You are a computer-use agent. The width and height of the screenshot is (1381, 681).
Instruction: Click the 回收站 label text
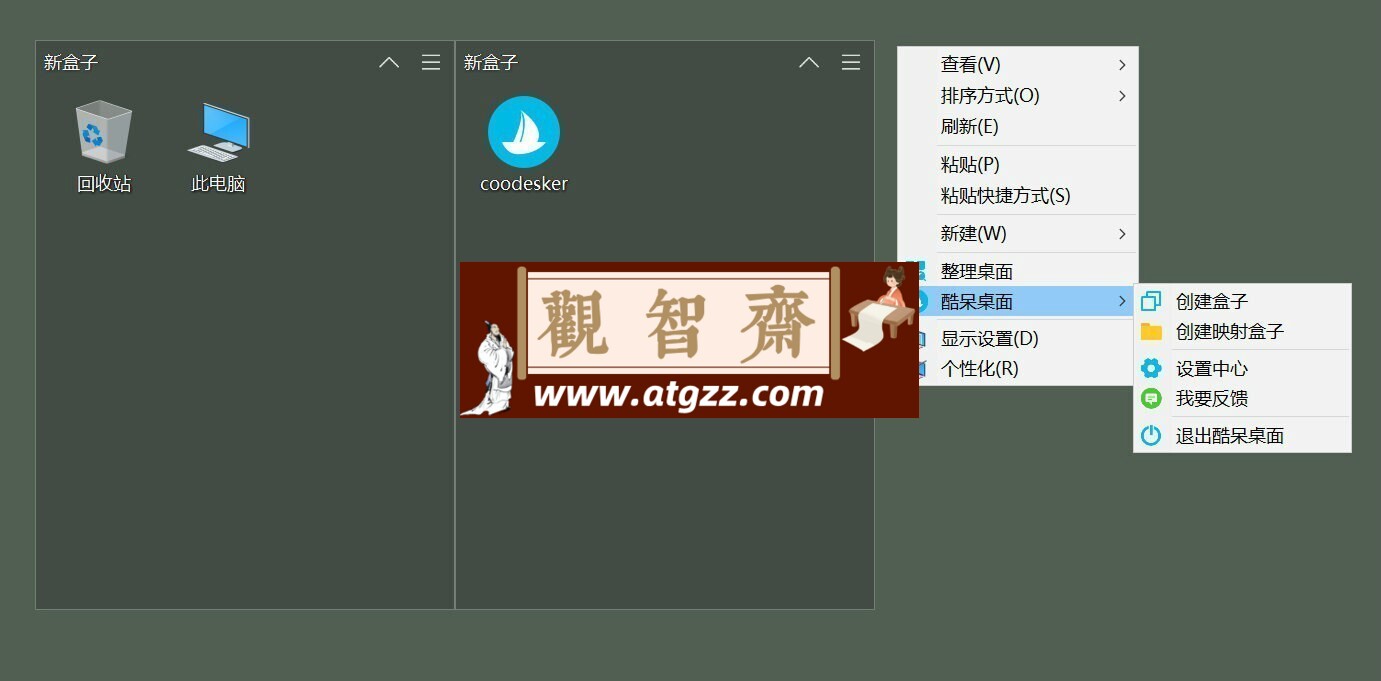(x=104, y=184)
